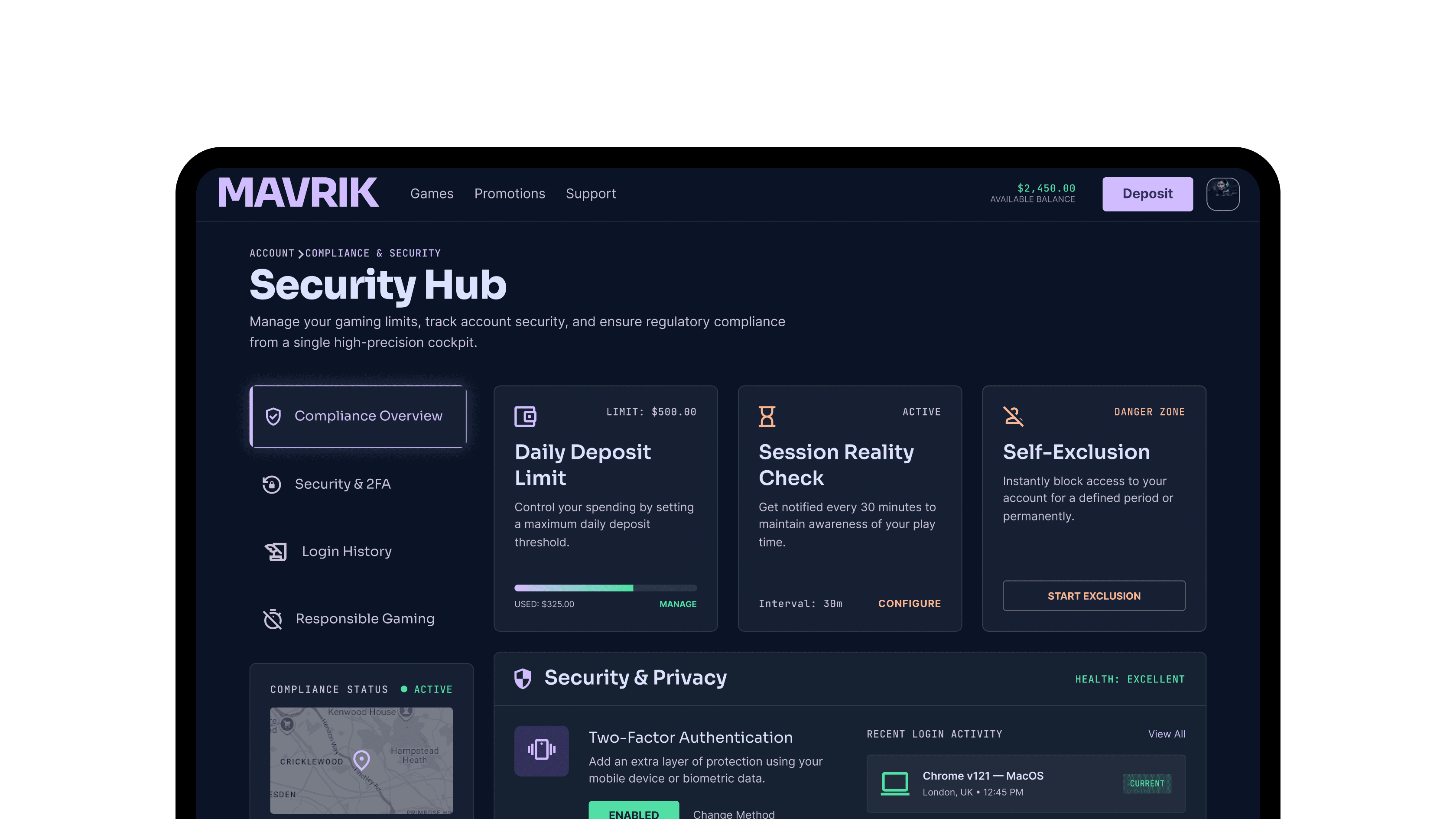Click the Two-Factor Authentication title
The width and height of the screenshot is (1456, 819).
click(691, 738)
